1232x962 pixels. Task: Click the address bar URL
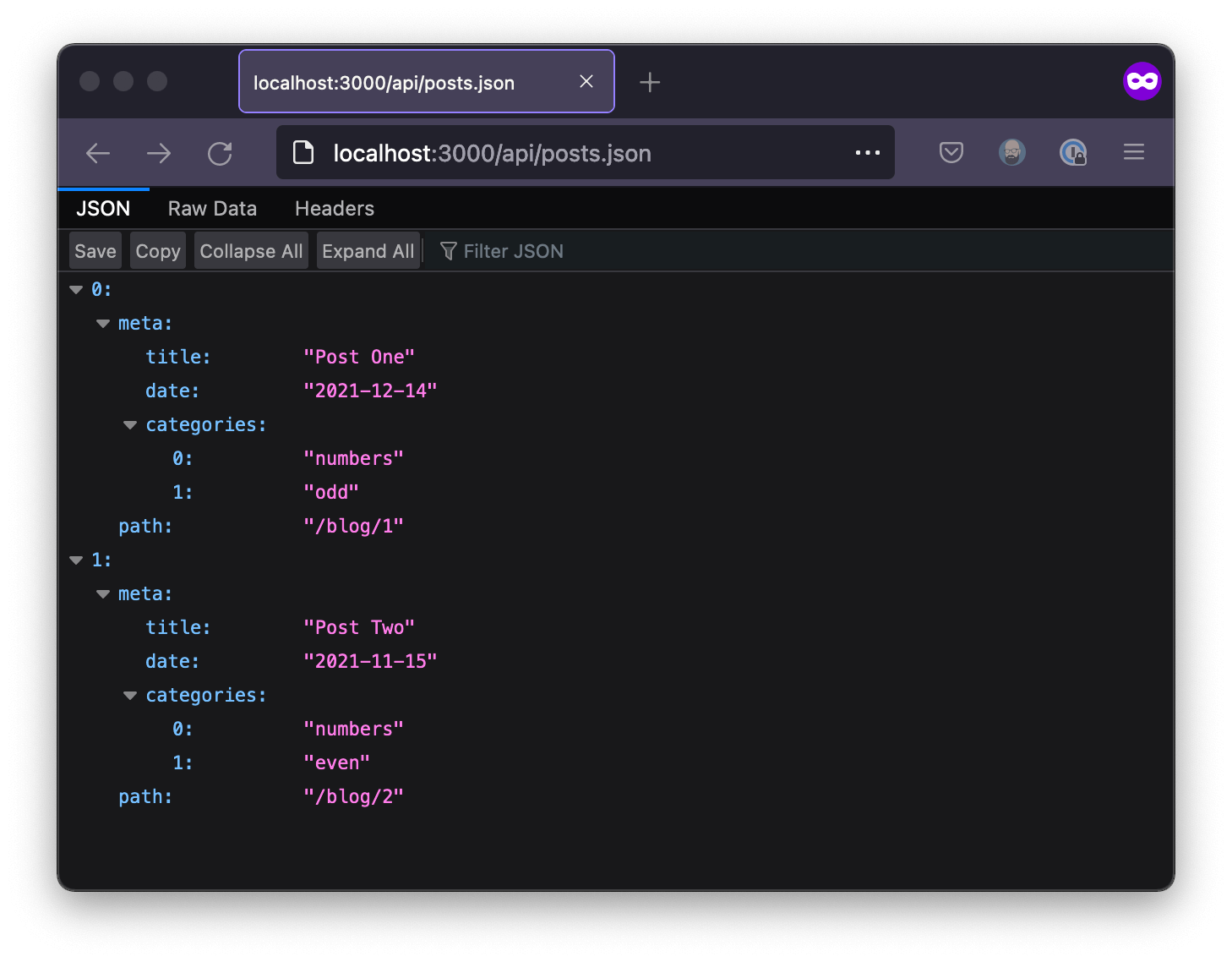click(x=492, y=153)
